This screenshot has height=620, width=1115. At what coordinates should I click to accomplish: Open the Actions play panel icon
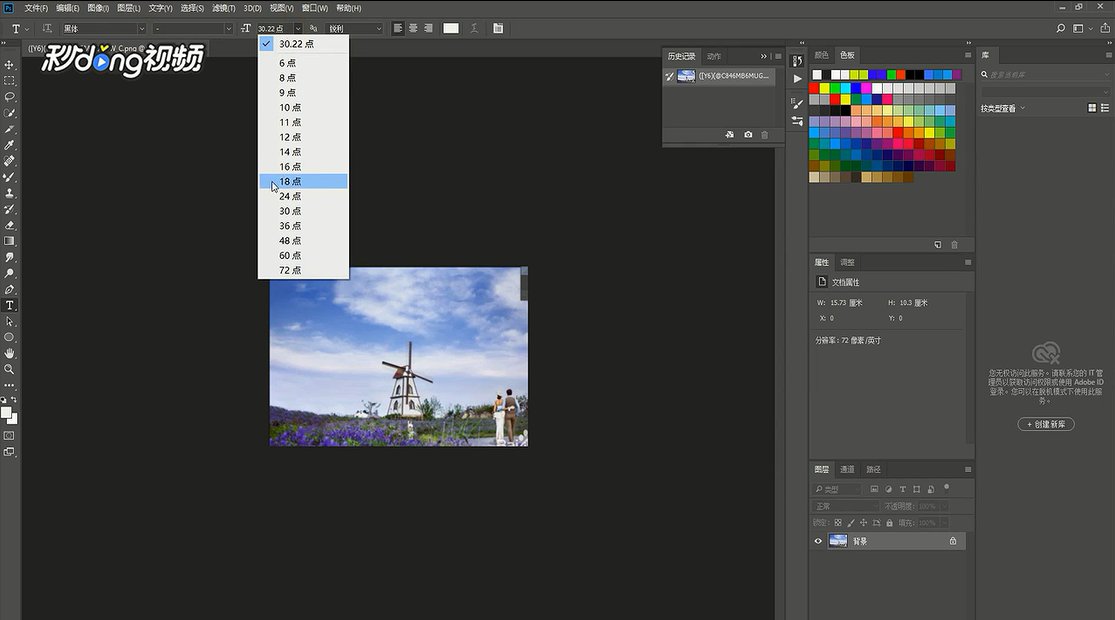point(797,79)
